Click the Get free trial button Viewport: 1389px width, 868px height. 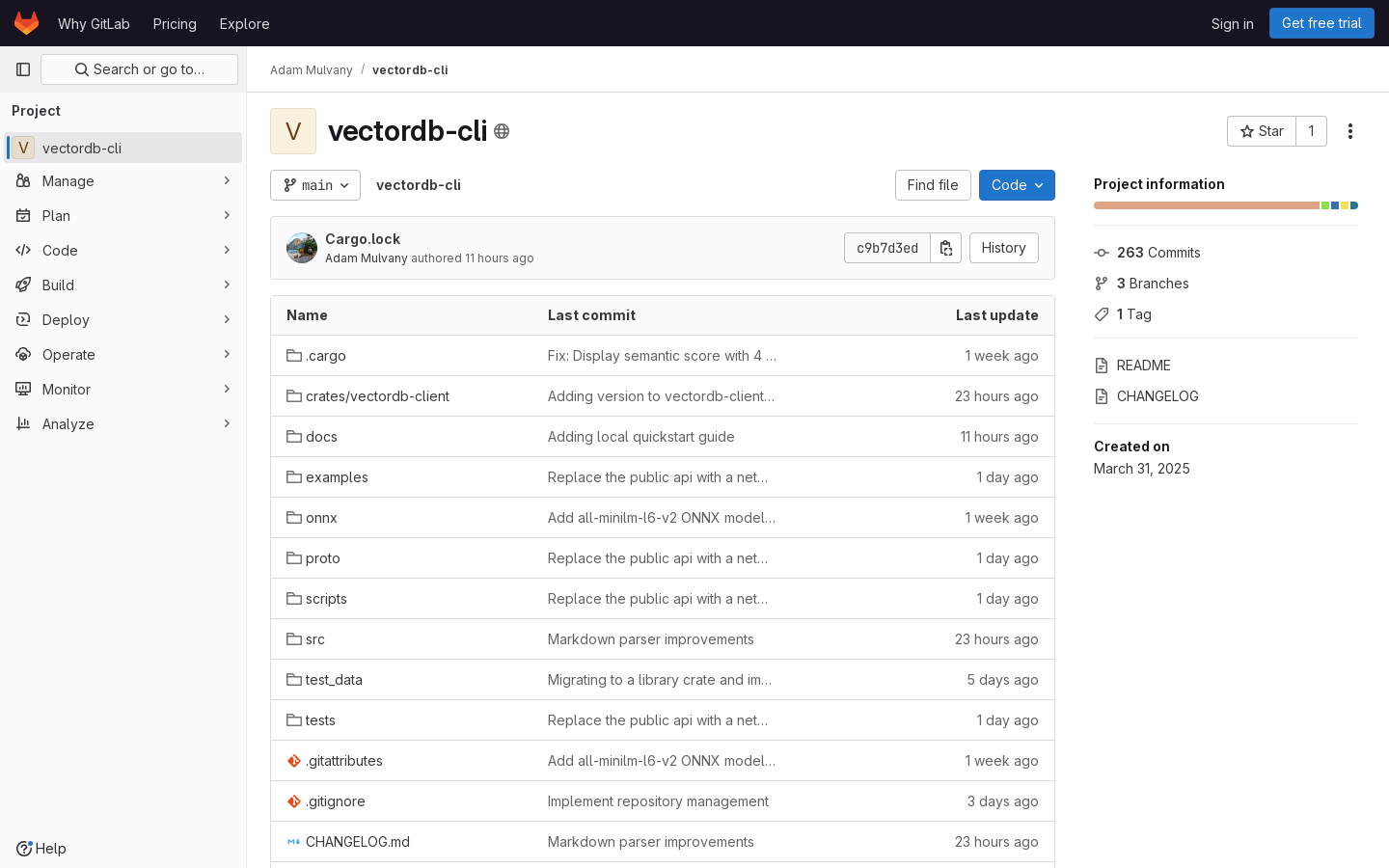(1321, 23)
